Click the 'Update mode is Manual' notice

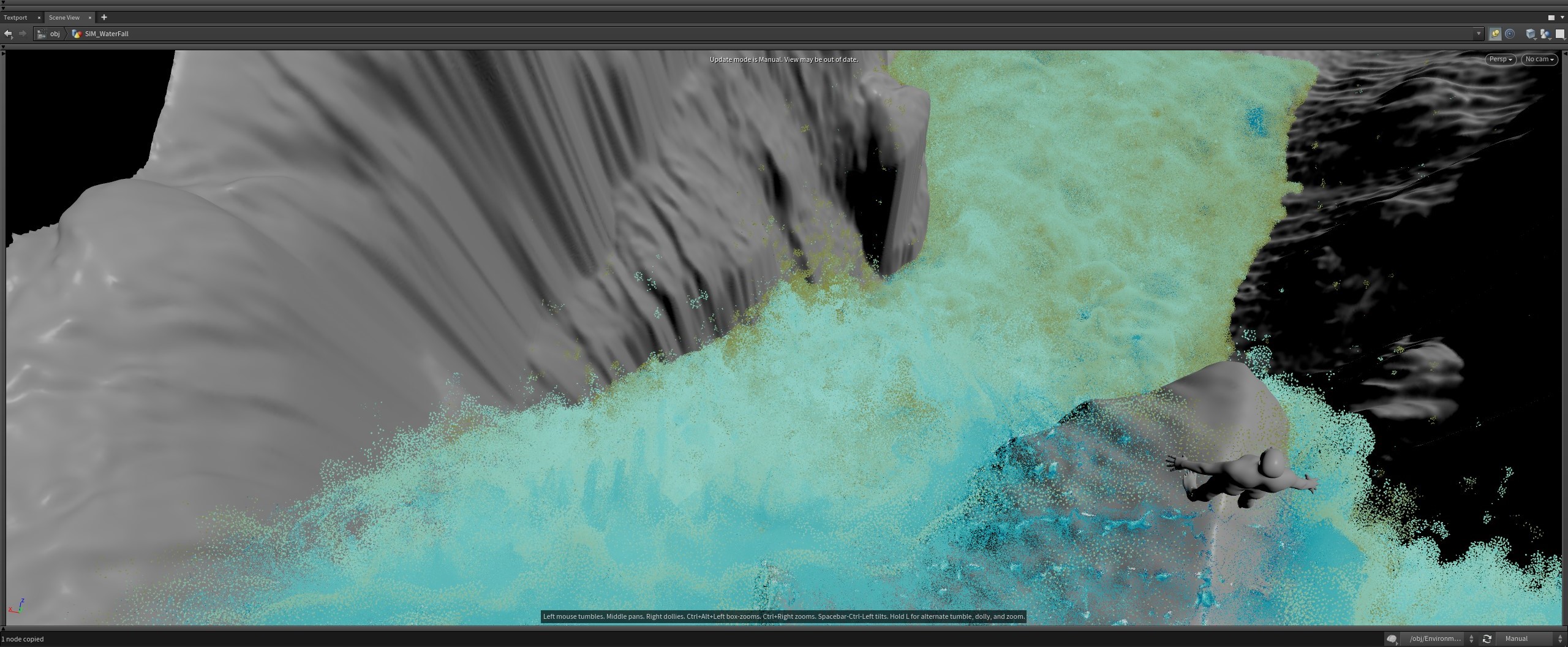point(783,59)
